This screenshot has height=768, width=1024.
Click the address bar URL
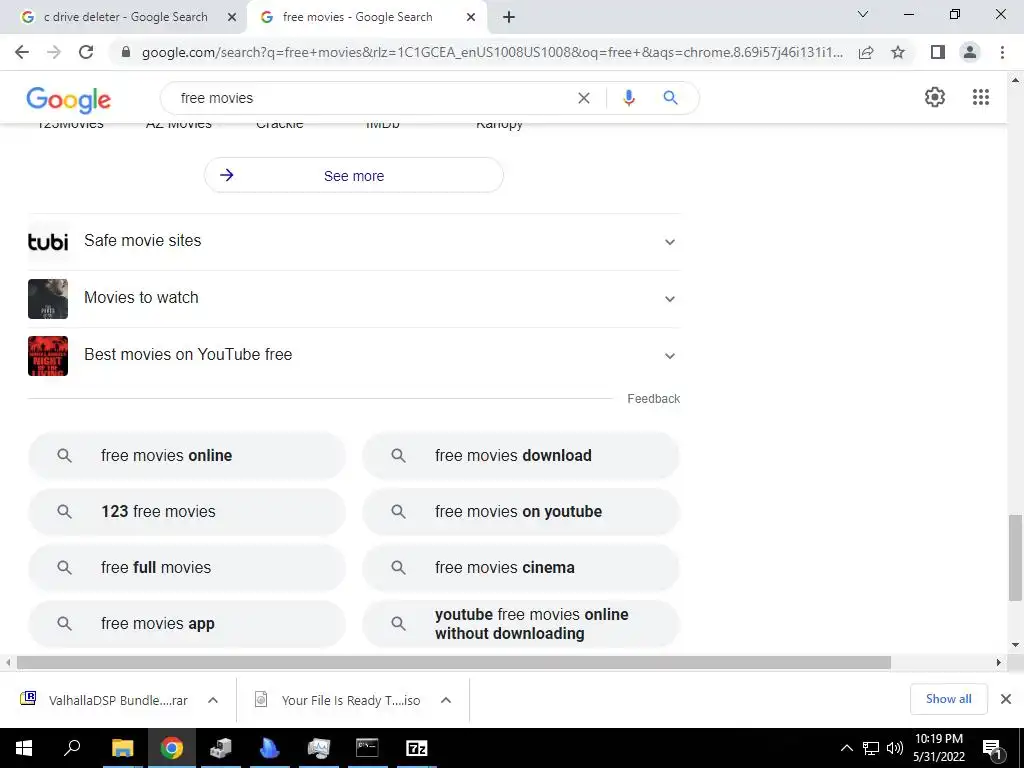click(x=492, y=52)
